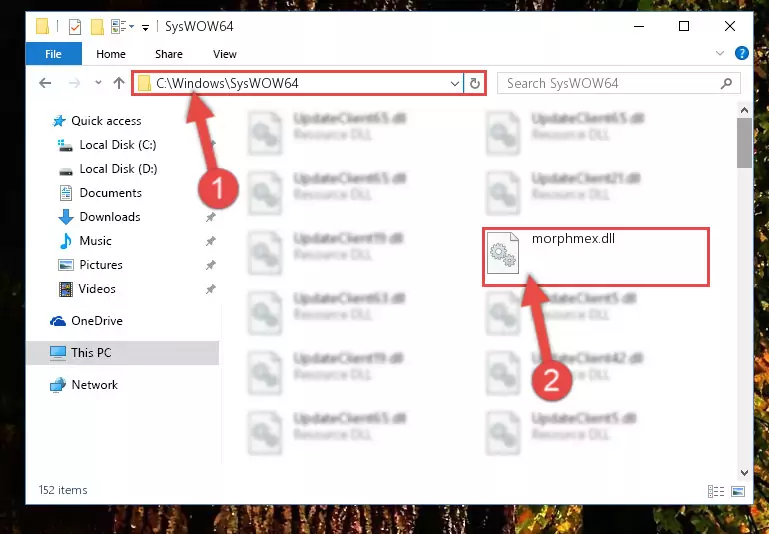
Task: Click the Music note icon in sidebar
Action: point(66,241)
